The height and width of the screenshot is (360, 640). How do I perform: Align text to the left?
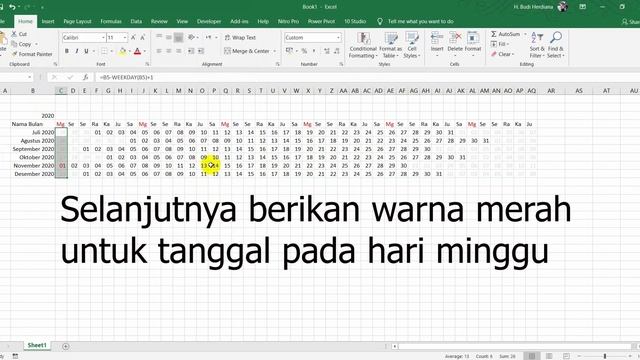point(159,51)
